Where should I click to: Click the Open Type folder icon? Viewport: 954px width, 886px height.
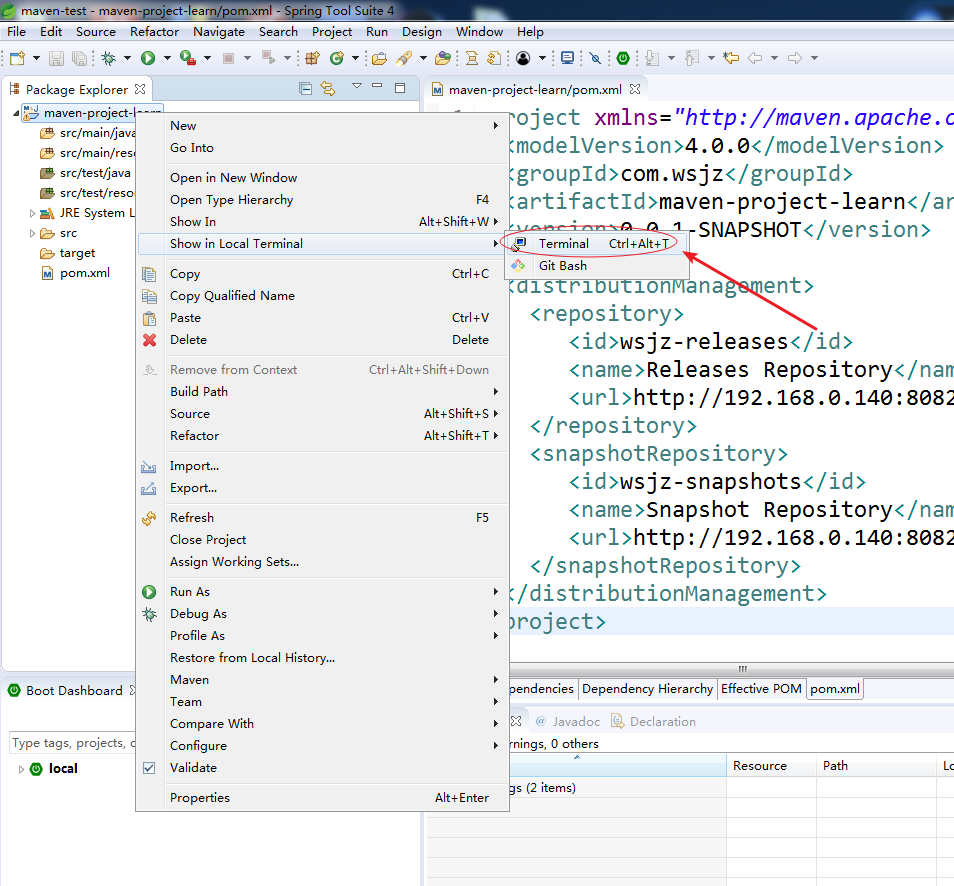[379, 58]
